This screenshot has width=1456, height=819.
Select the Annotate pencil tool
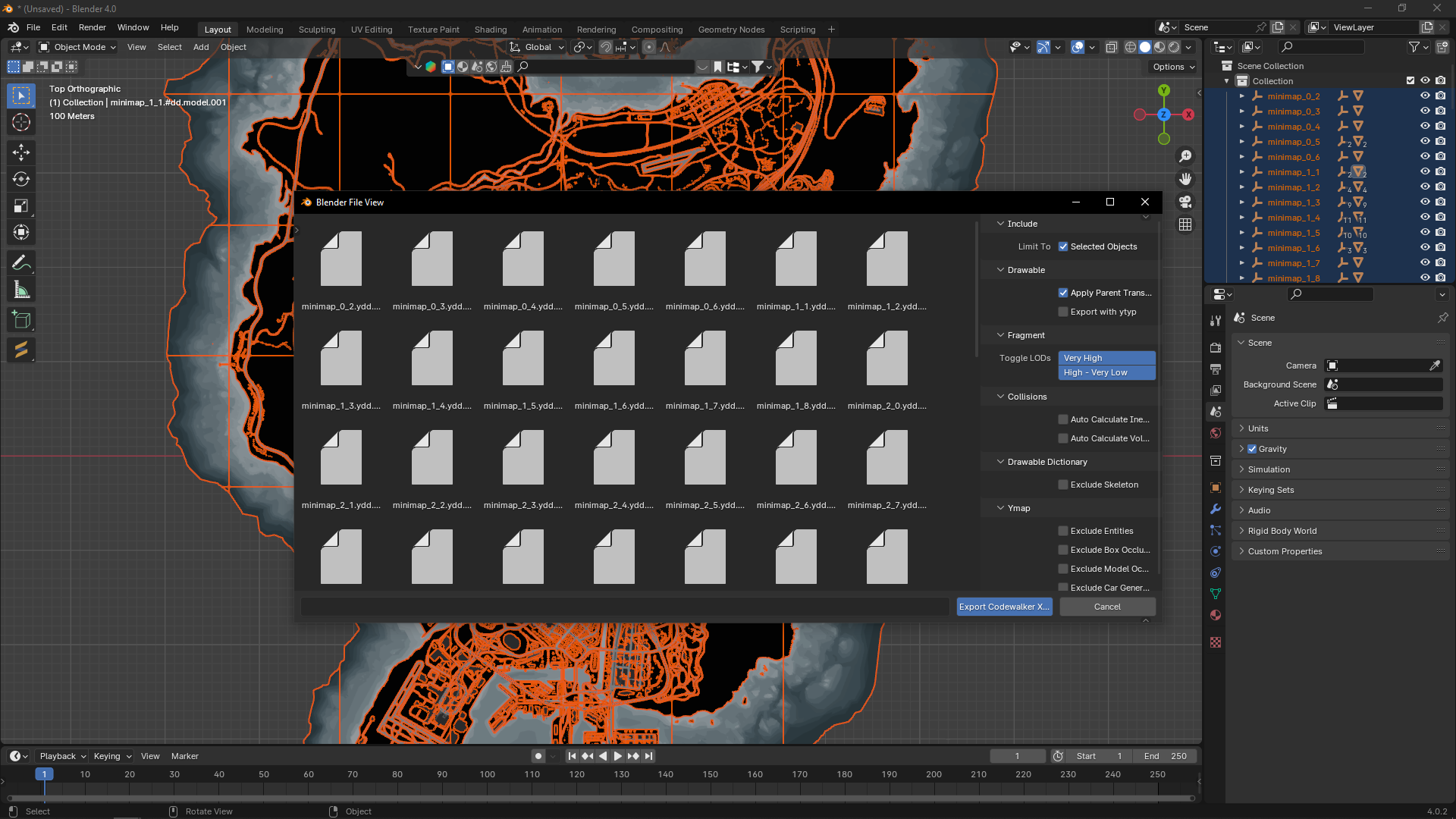coord(21,263)
